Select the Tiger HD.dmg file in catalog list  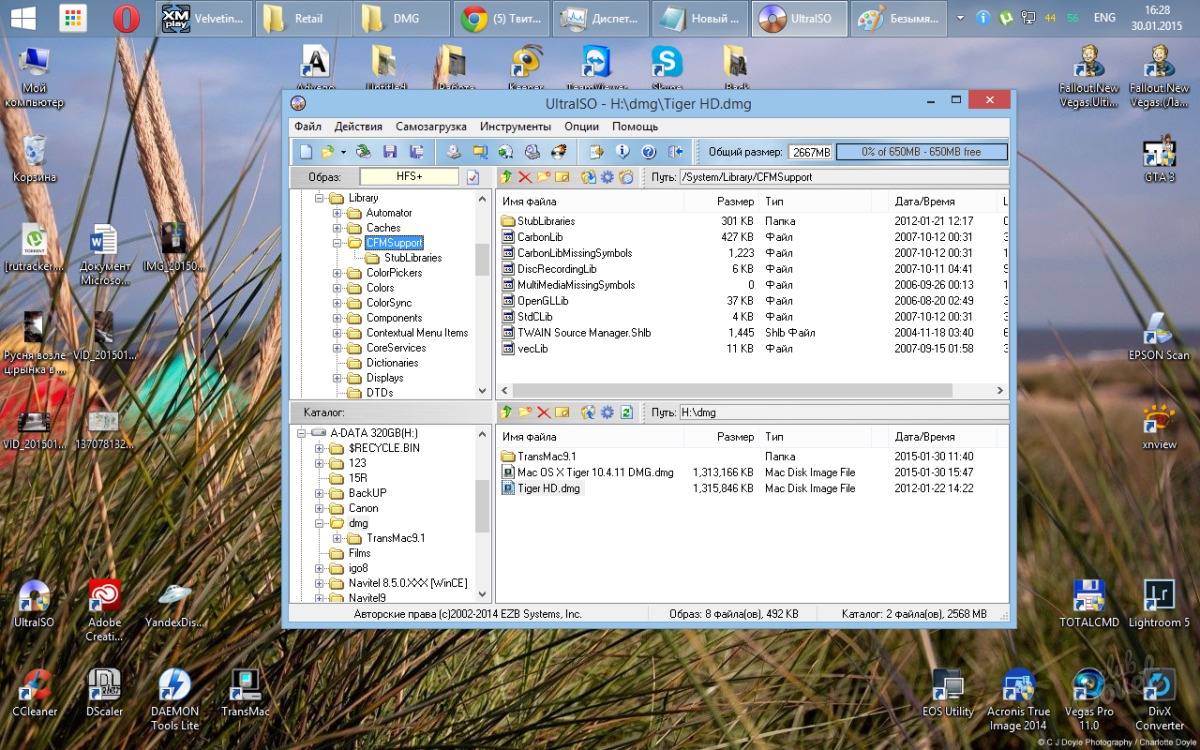pyautogui.click(x=548, y=489)
